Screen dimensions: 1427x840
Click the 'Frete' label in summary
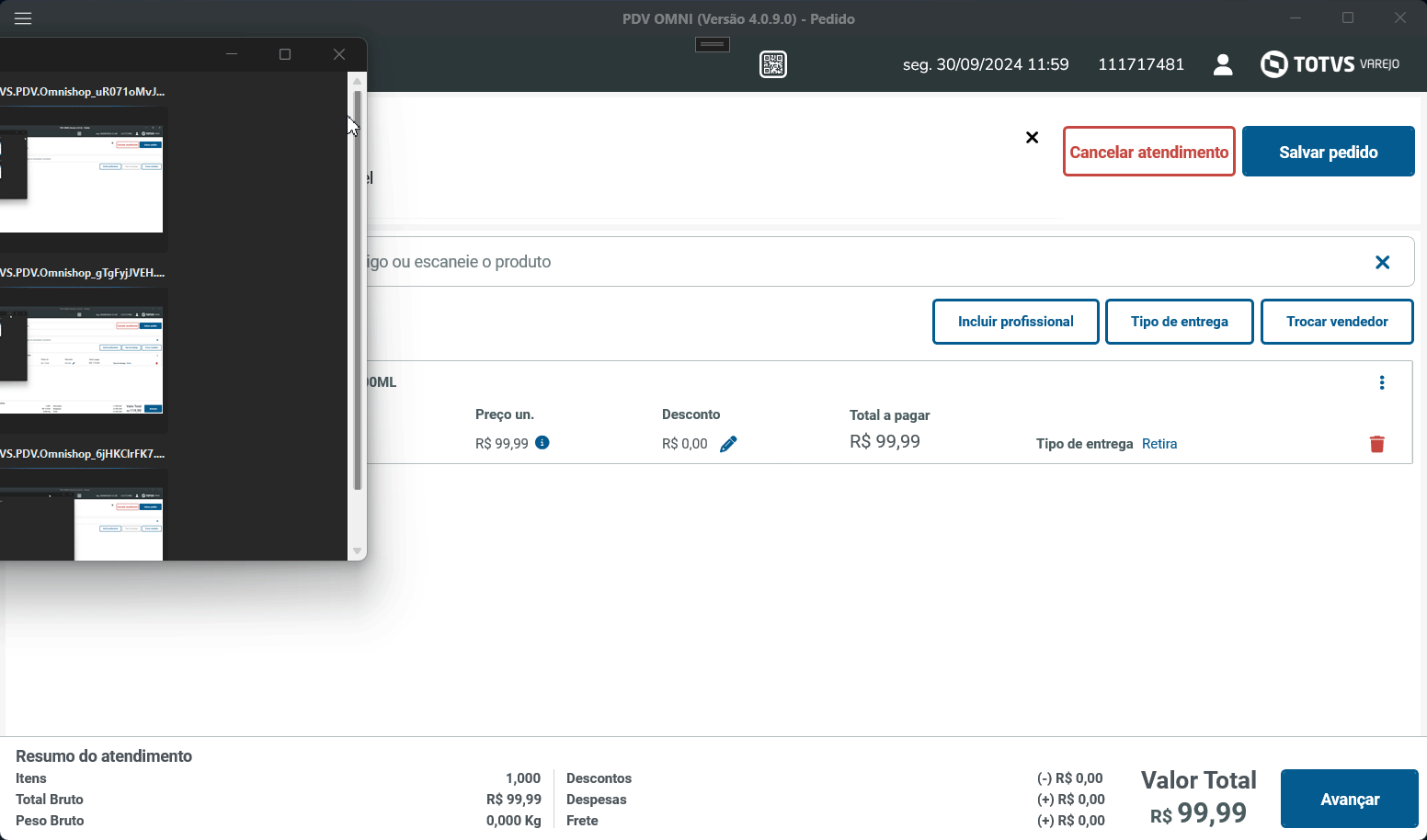pos(582,821)
